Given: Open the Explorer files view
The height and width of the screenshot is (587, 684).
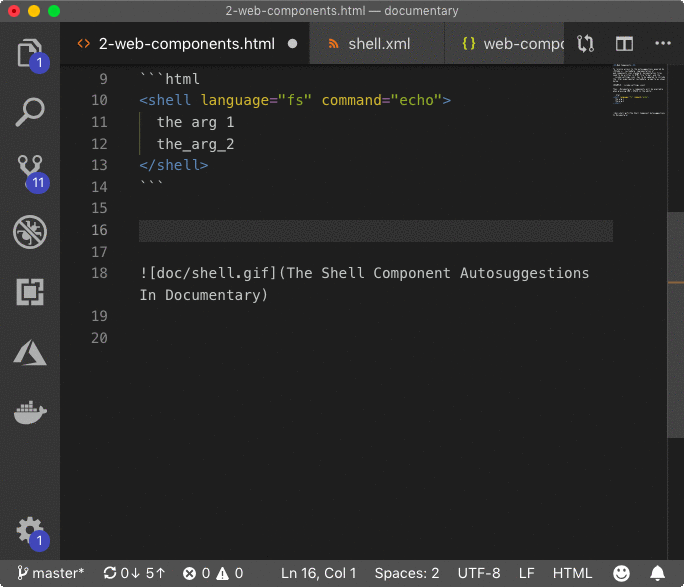Looking at the screenshot, I should point(30,53).
